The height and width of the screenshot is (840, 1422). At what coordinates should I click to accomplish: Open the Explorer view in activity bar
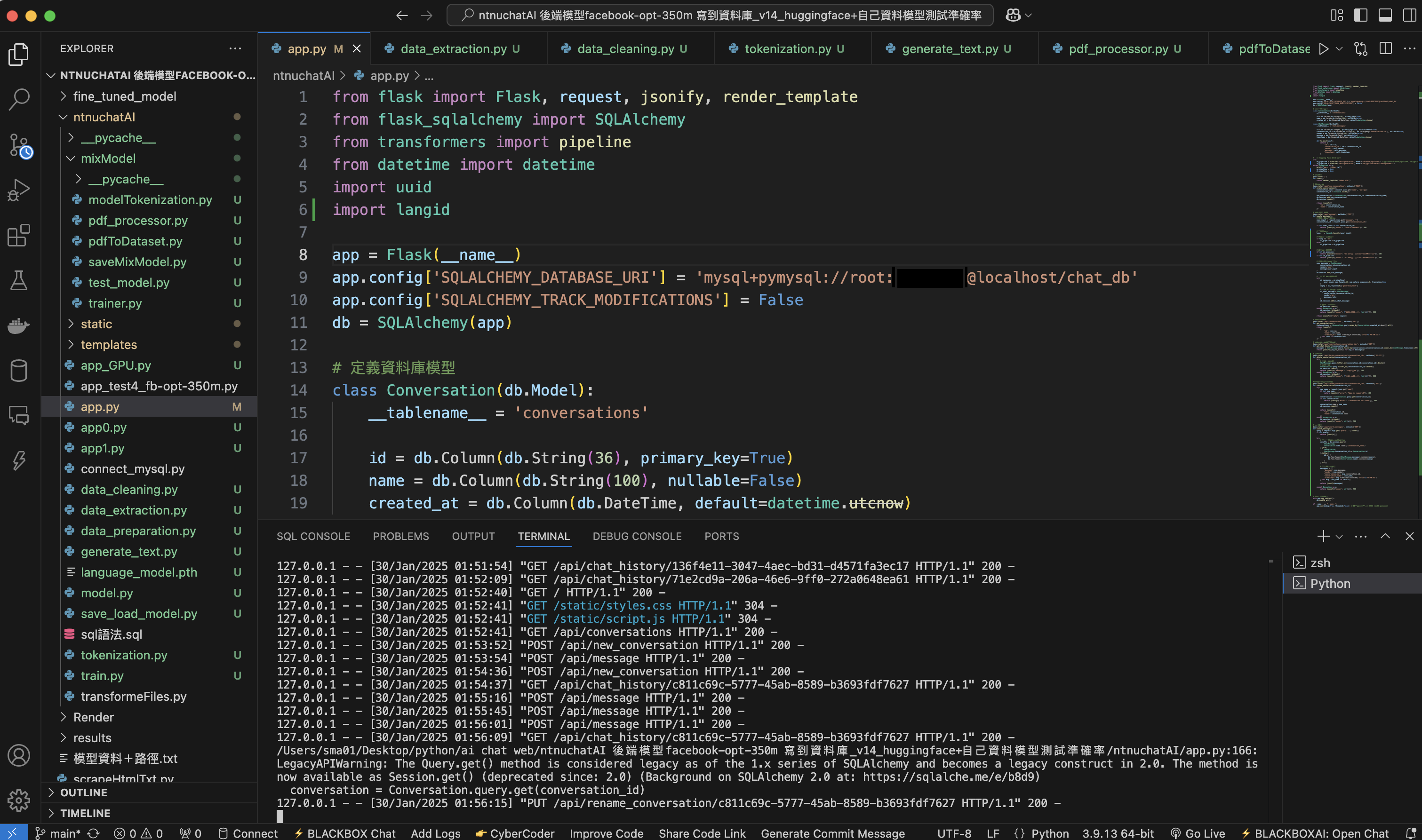[x=19, y=55]
